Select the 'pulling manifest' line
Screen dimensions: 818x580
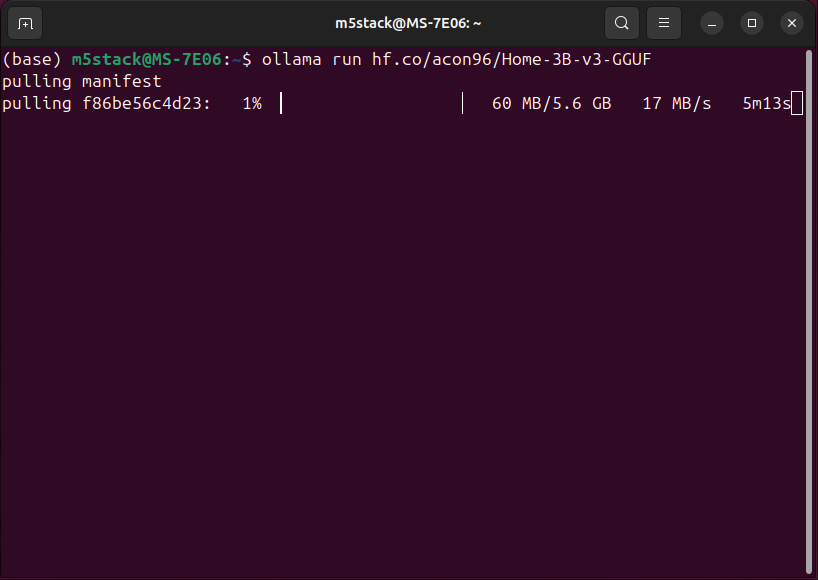pyautogui.click(x=82, y=81)
